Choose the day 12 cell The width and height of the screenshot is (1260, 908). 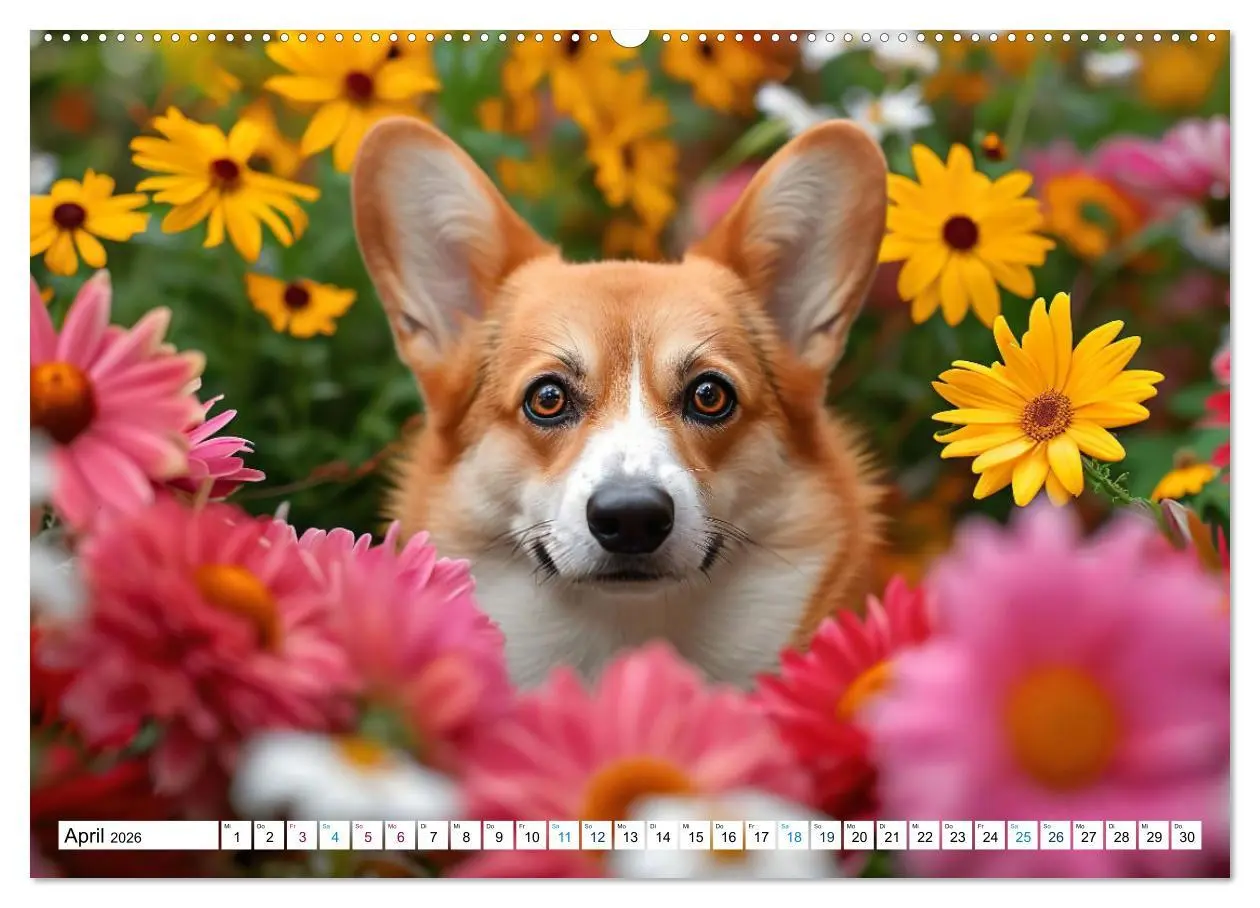point(597,836)
